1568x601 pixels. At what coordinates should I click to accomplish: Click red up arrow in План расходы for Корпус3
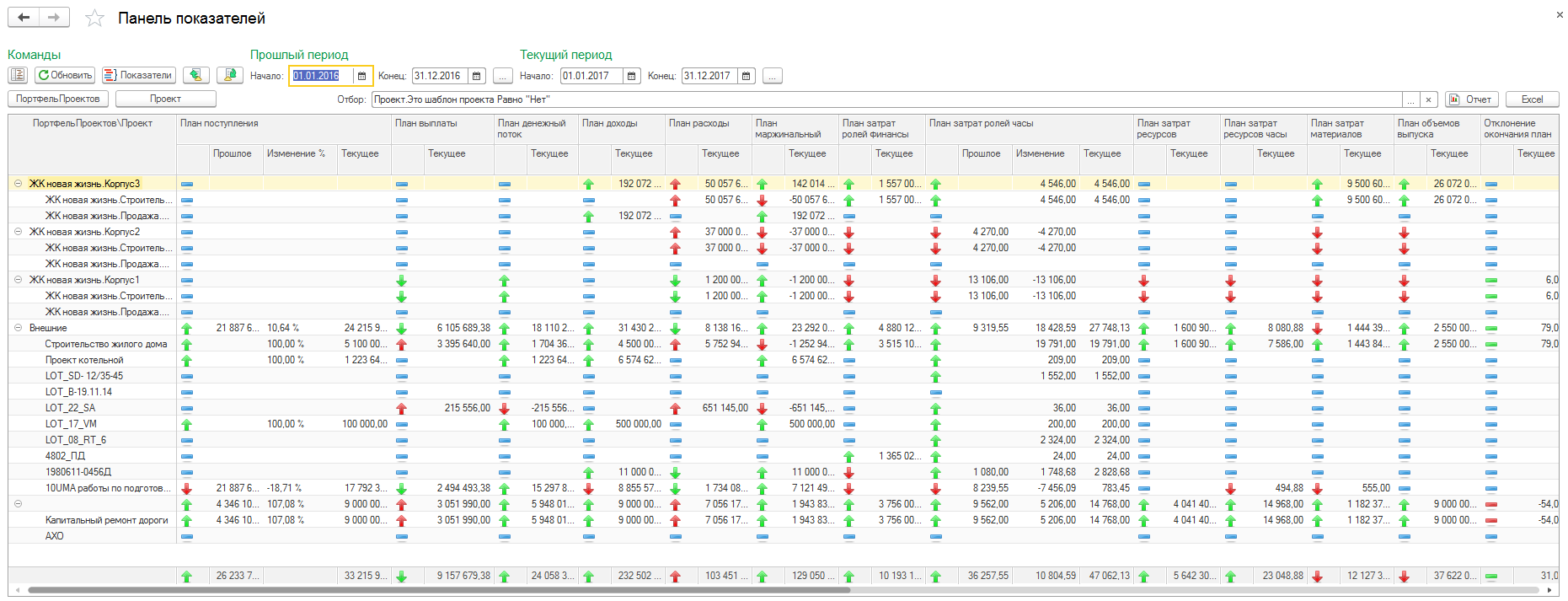pyautogui.click(x=675, y=184)
